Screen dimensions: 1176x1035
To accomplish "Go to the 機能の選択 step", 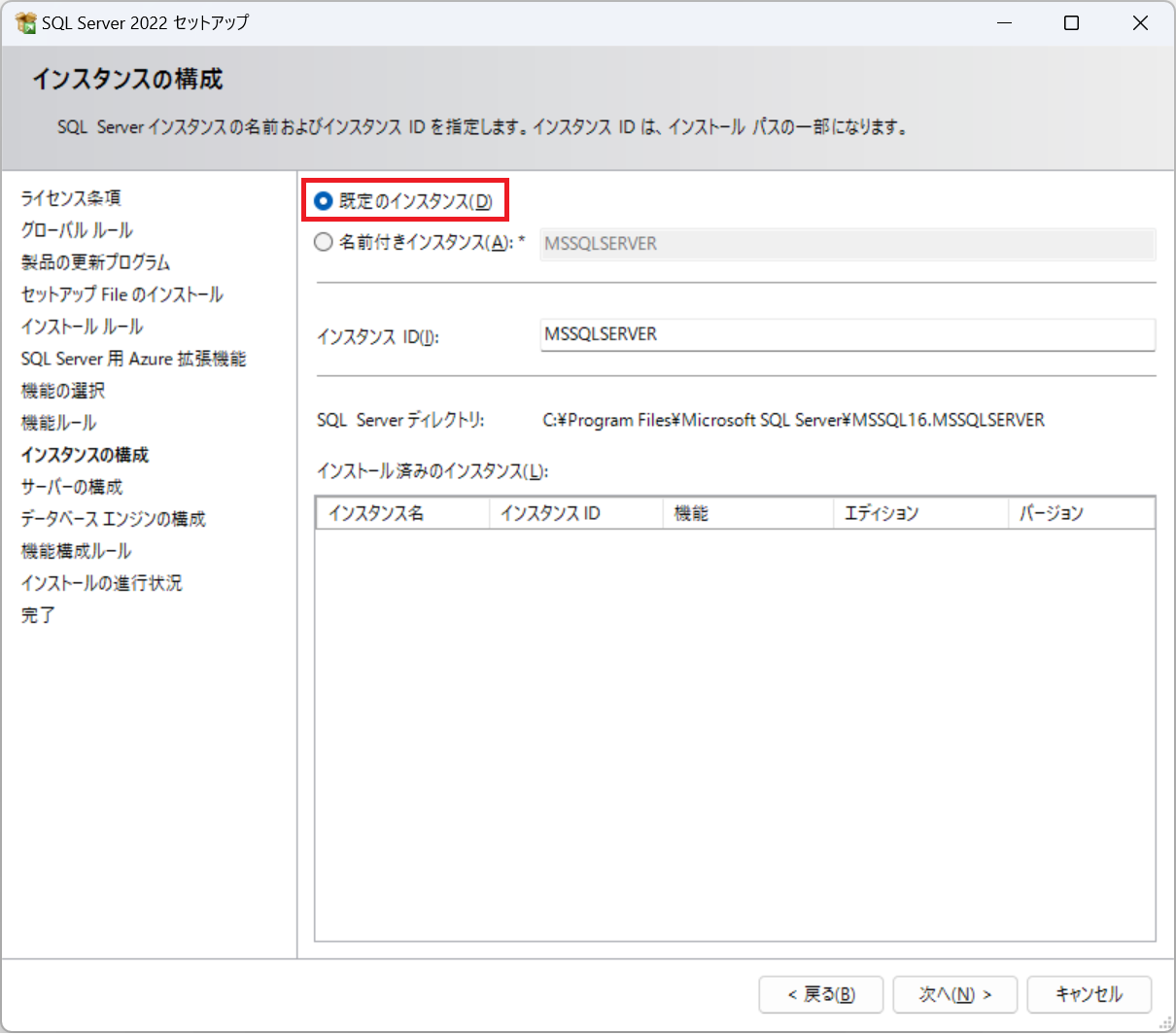I will click(63, 391).
